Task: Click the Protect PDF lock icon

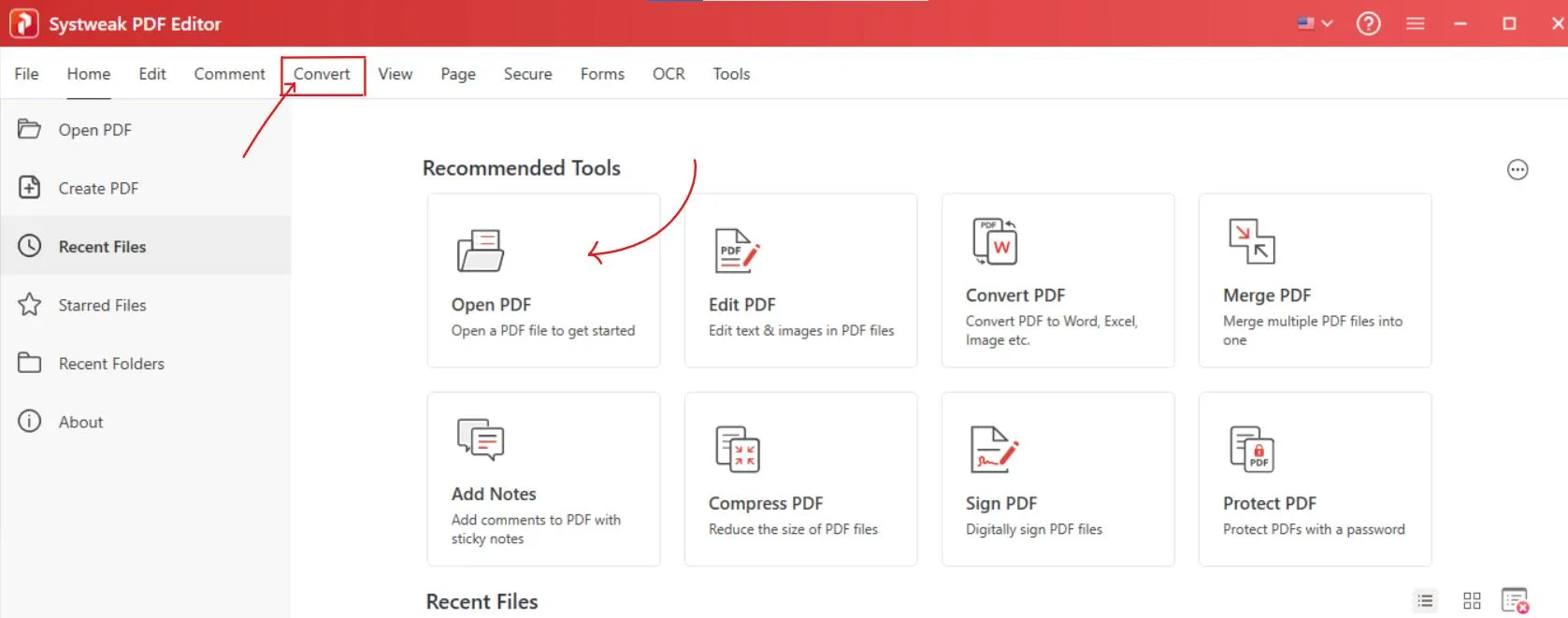Action: [1252, 449]
